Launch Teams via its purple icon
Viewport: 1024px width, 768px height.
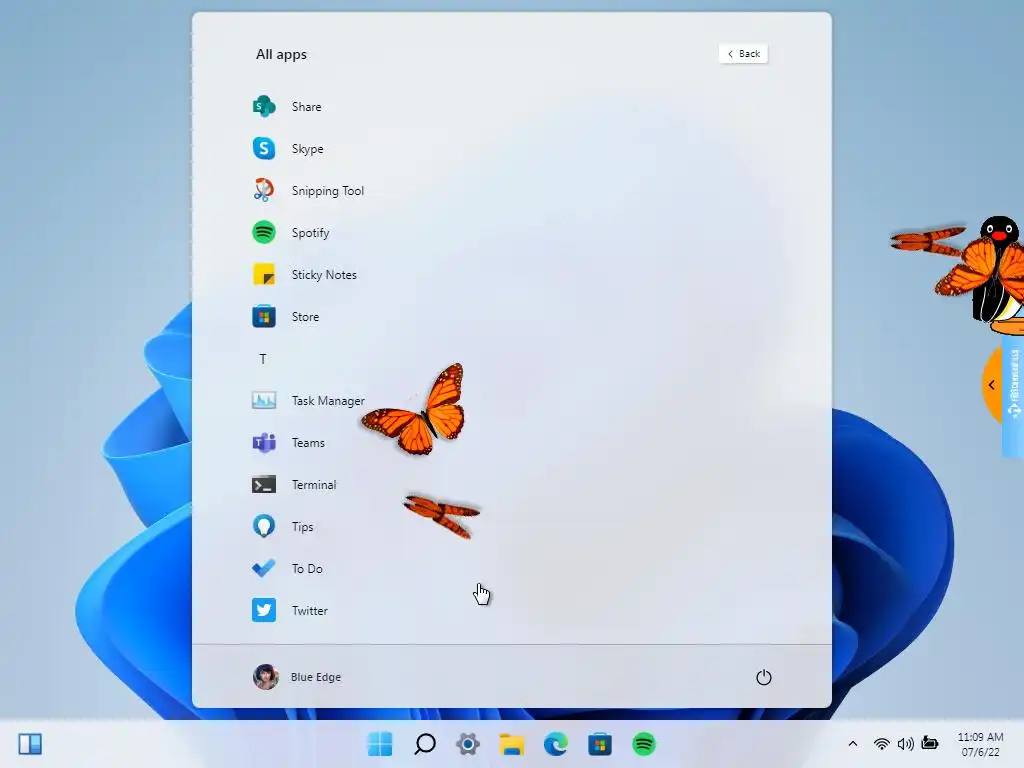pos(264,443)
